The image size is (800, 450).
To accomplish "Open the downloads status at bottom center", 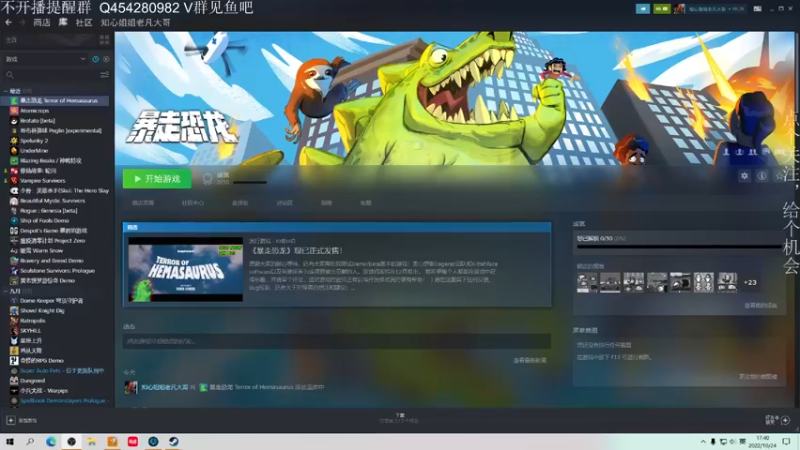I will coord(399,418).
